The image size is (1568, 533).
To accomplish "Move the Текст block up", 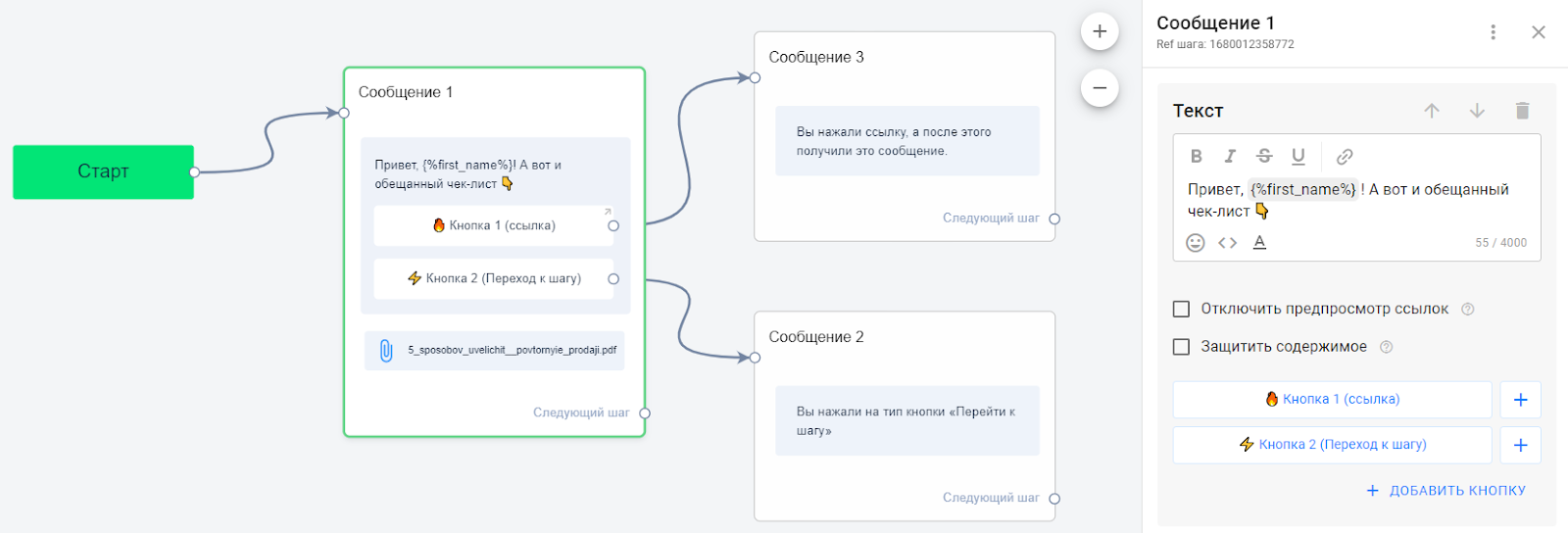I will point(1432,111).
